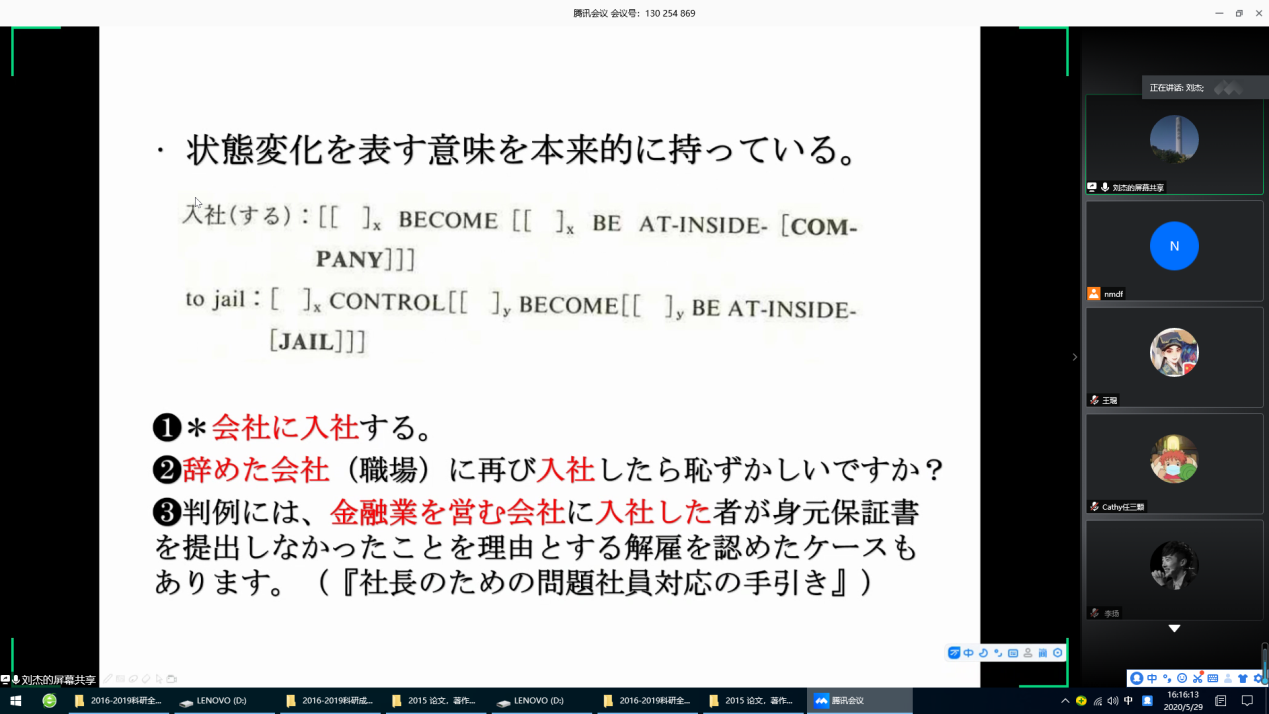Click the green 360 browser taskbar icon

click(x=49, y=701)
